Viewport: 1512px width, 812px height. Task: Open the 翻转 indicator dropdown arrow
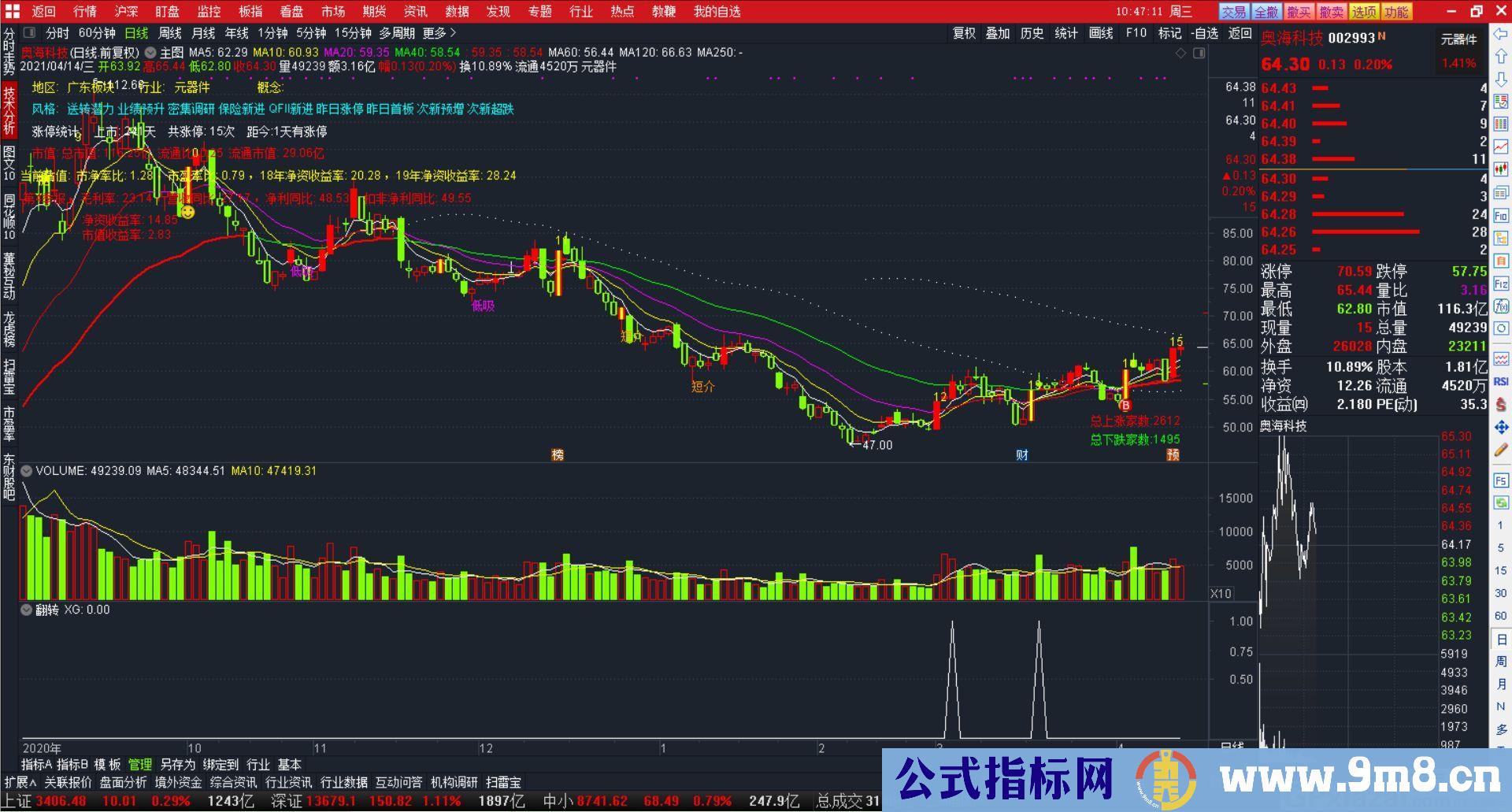point(27,610)
